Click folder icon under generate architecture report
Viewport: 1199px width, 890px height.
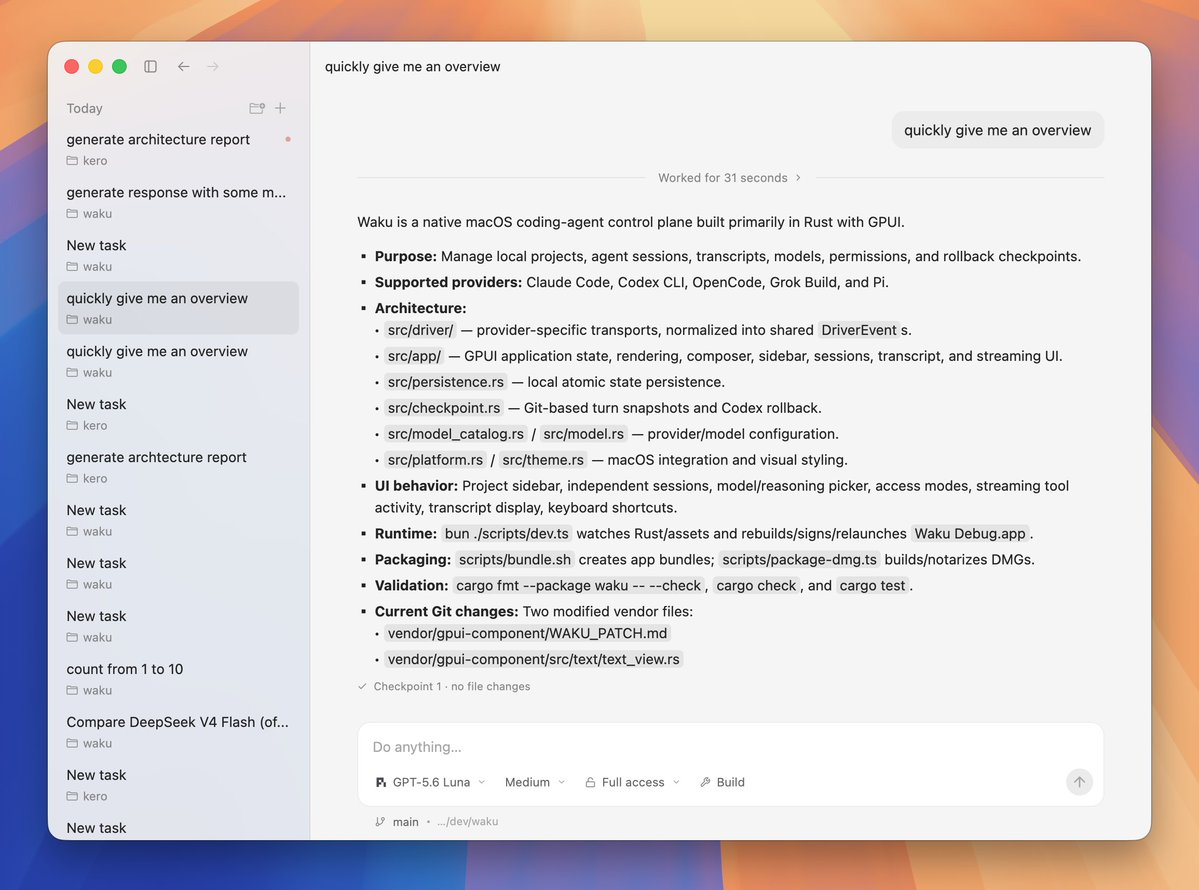pyautogui.click(x=72, y=161)
